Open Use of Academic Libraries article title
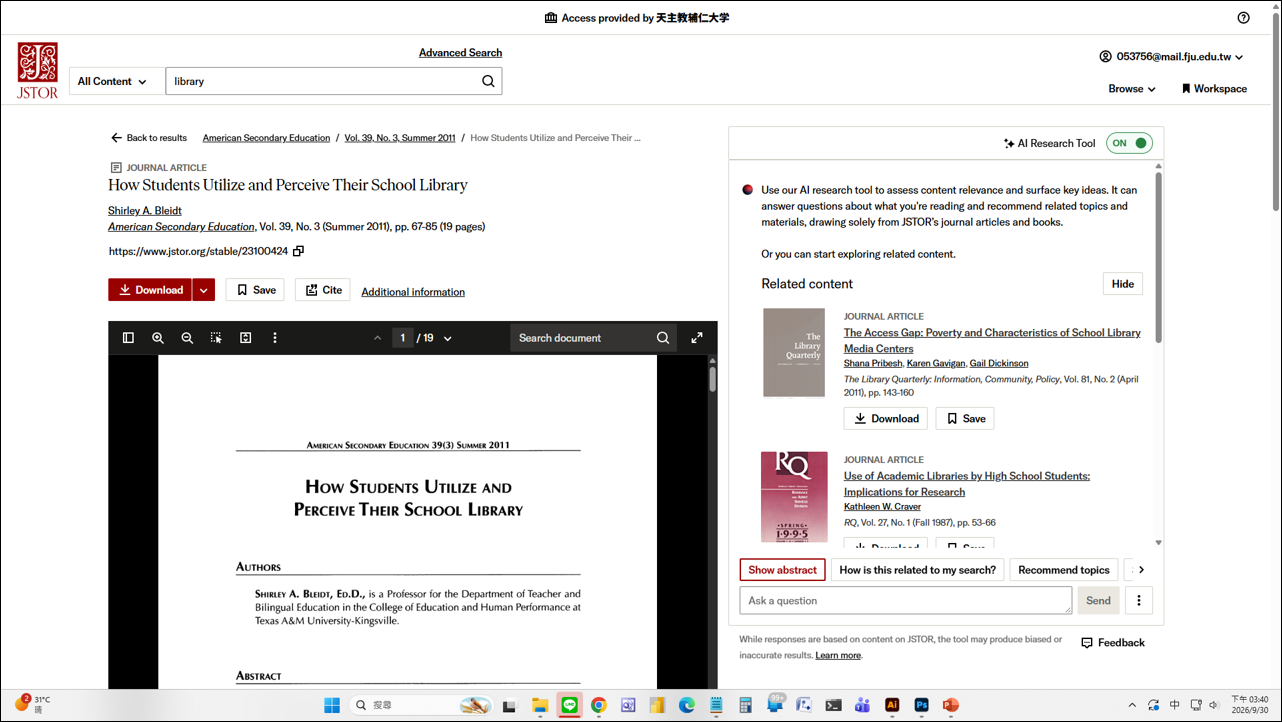 (x=967, y=484)
